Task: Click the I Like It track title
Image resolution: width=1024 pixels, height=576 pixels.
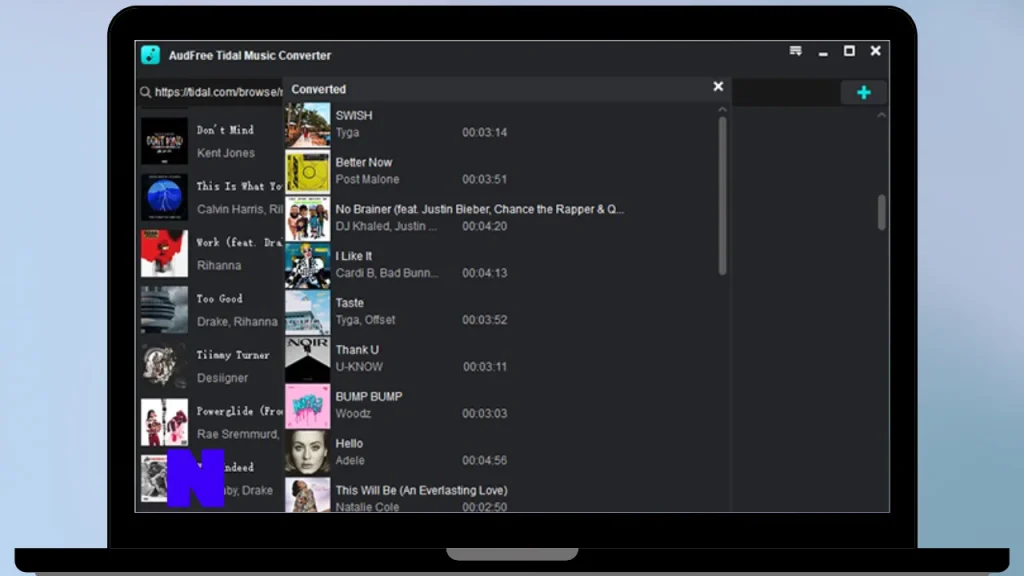Action: pyautogui.click(x=353, y=257)
